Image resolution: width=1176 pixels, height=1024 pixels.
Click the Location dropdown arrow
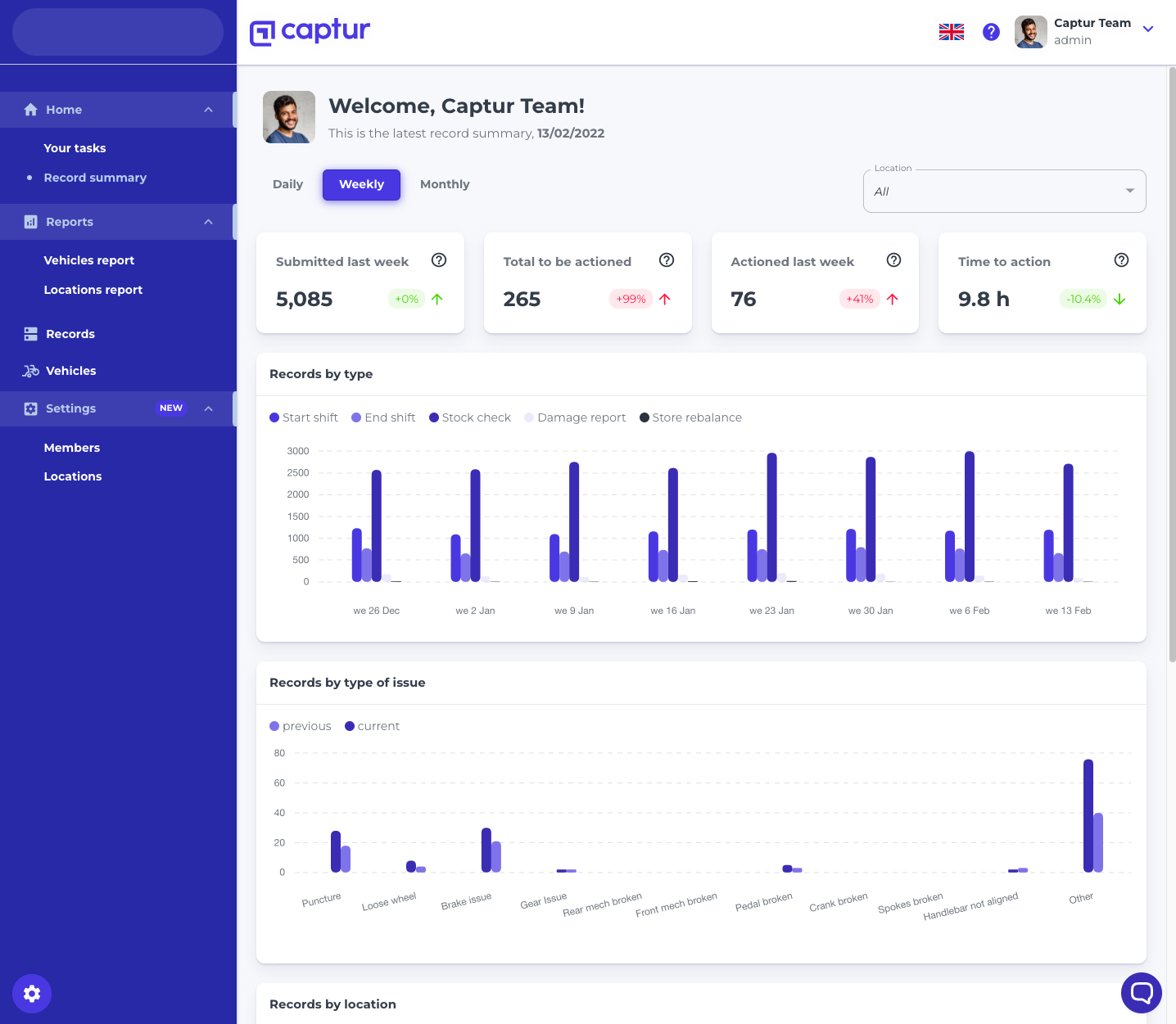pos(1130,191)
